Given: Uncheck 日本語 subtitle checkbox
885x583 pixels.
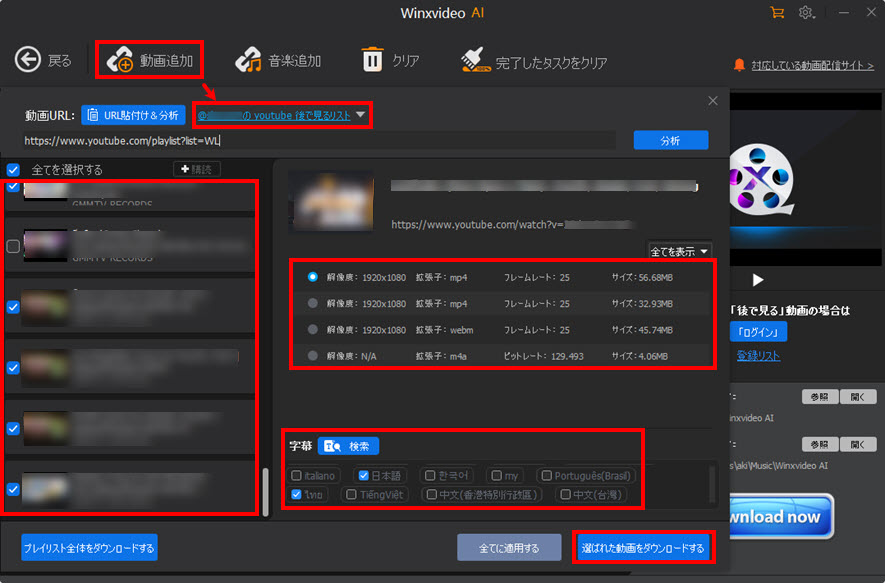Looking at the screenshot, I should 363,475.
